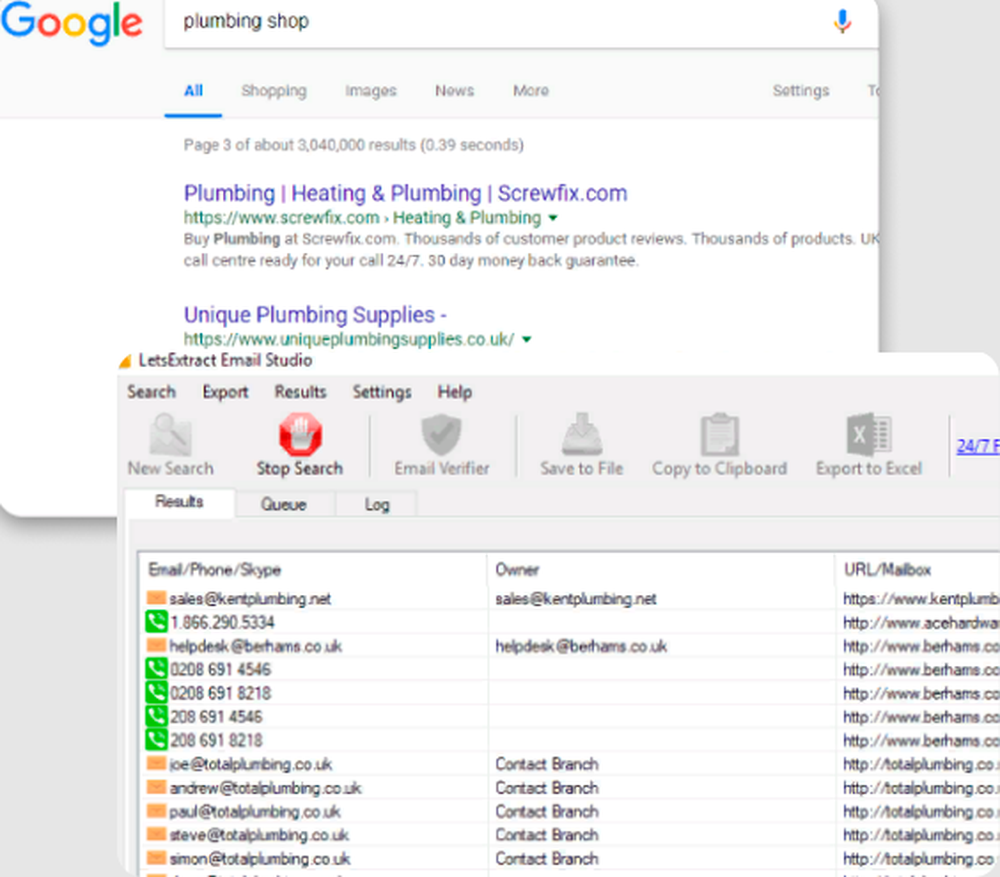Screen dimensions: 1000x877
Task: Select the All tab in Google search
Action: [x=193, y=91]
